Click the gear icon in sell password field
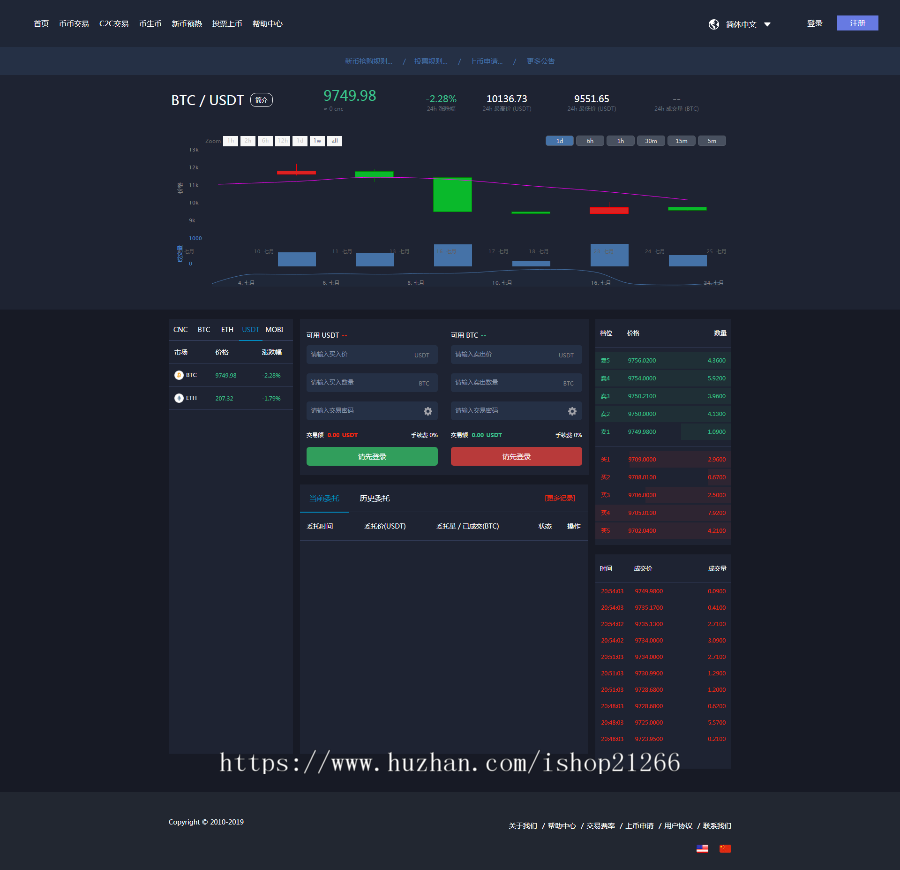 (572, 411)
